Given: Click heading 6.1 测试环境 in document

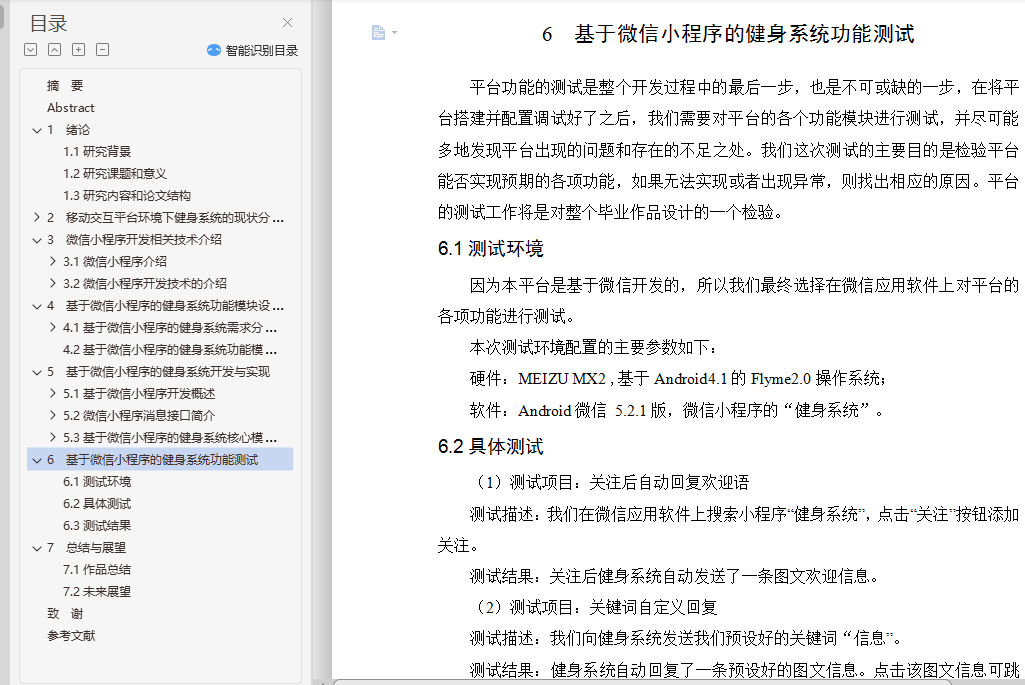Looking at the screenshot, I should point(490,249).
